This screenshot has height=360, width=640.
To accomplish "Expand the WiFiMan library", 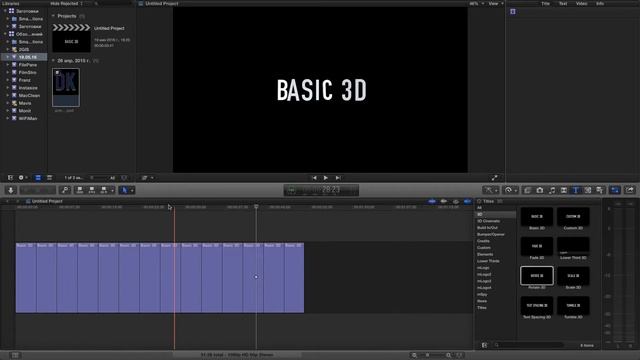I will click(x=8, y=118).
